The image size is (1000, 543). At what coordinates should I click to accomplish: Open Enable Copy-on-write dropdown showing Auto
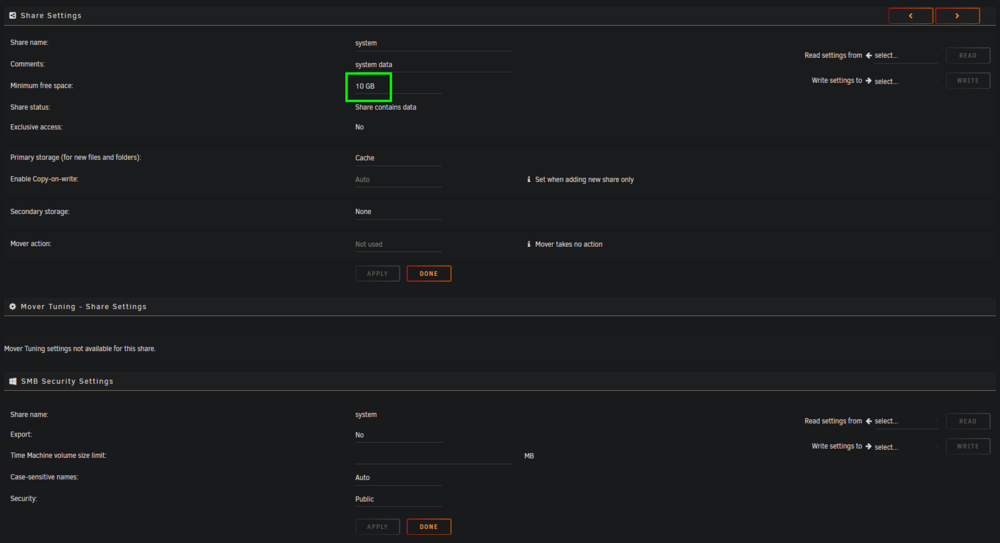point(398,179)
